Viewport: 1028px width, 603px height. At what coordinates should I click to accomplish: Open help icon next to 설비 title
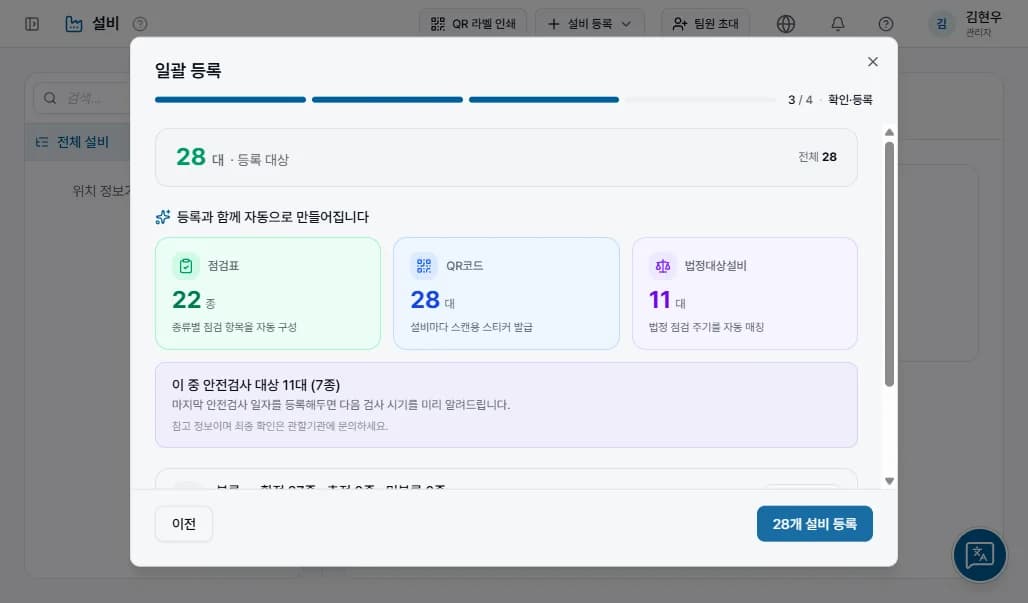[140, 24]
